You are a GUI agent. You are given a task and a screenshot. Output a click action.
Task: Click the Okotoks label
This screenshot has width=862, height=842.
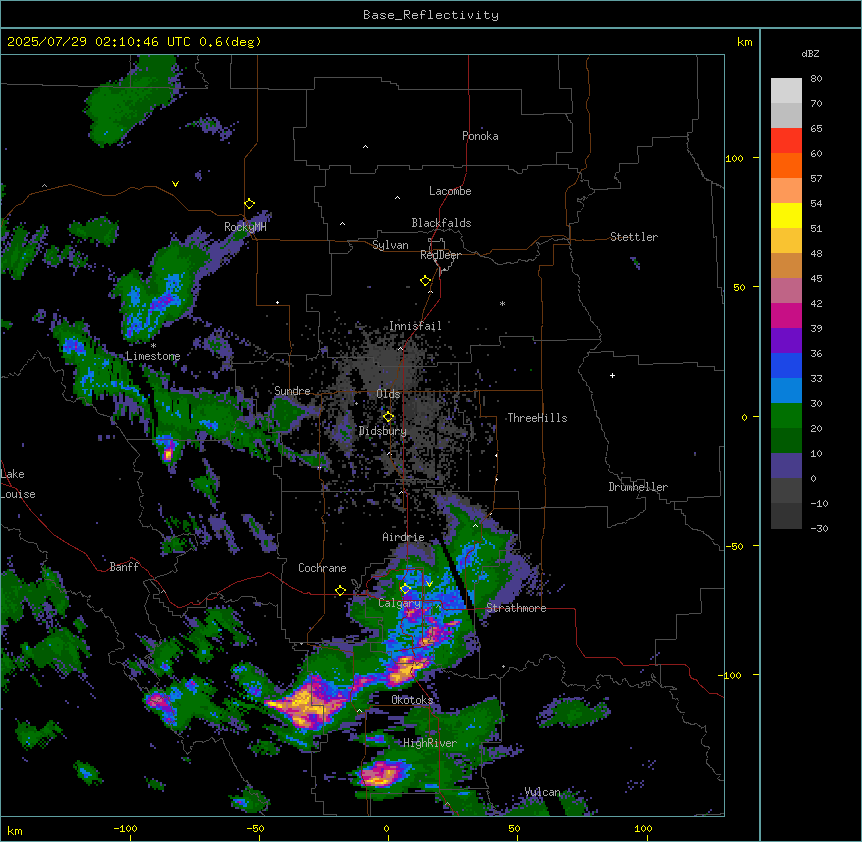coord(412,700)
